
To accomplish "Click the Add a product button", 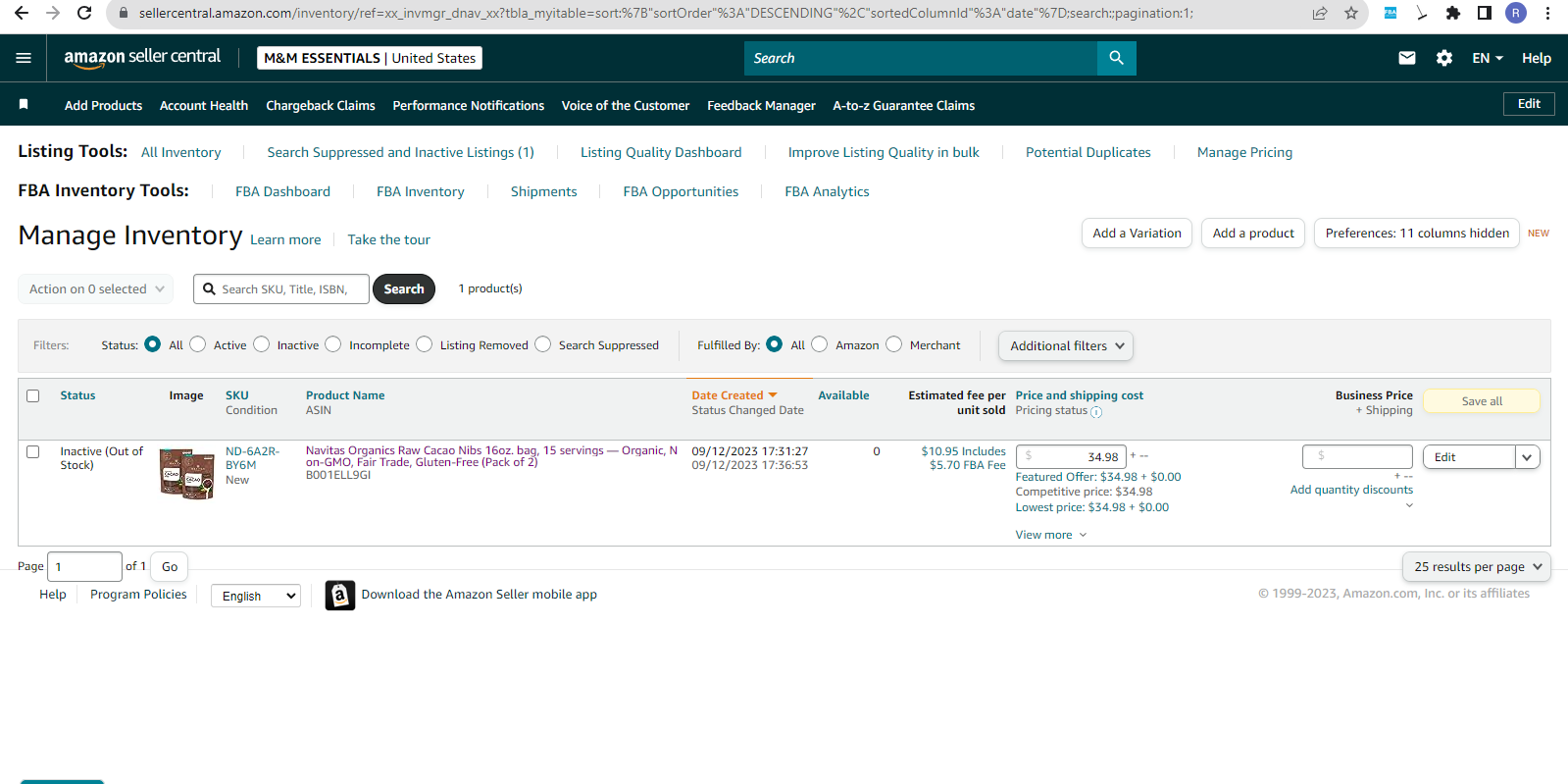I will point(1253,234).
